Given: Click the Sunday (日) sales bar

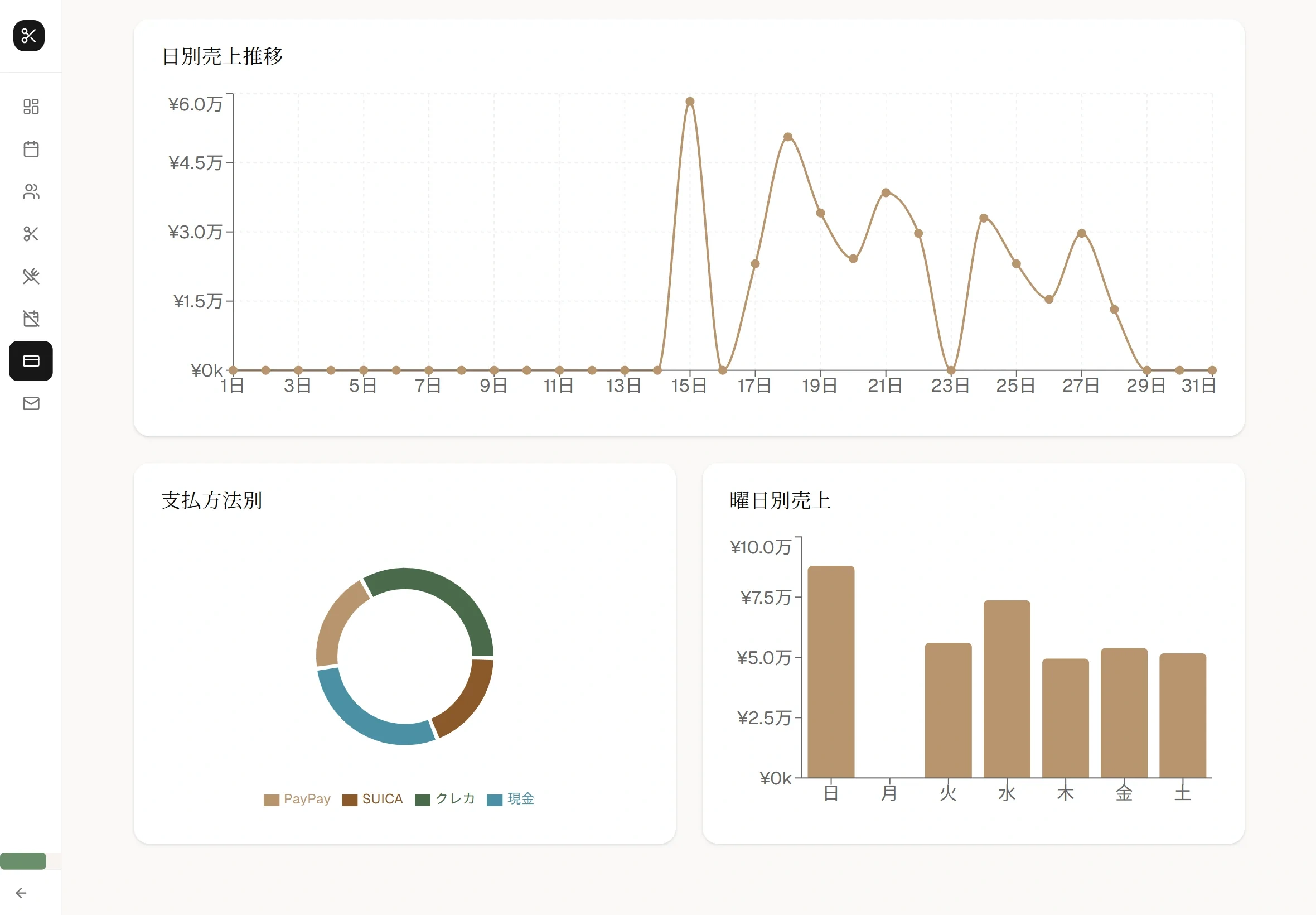Looking at the screenshot, I should (831, 671).
